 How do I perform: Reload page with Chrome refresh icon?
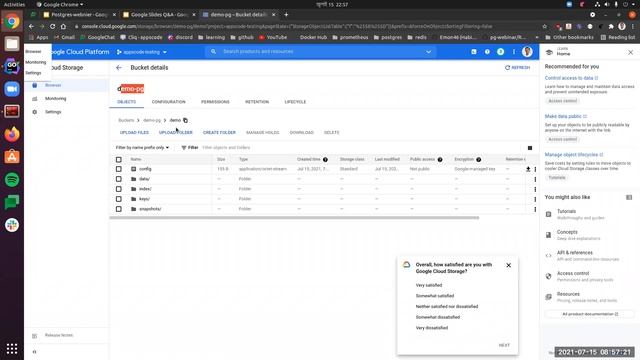tap(53, 26)
